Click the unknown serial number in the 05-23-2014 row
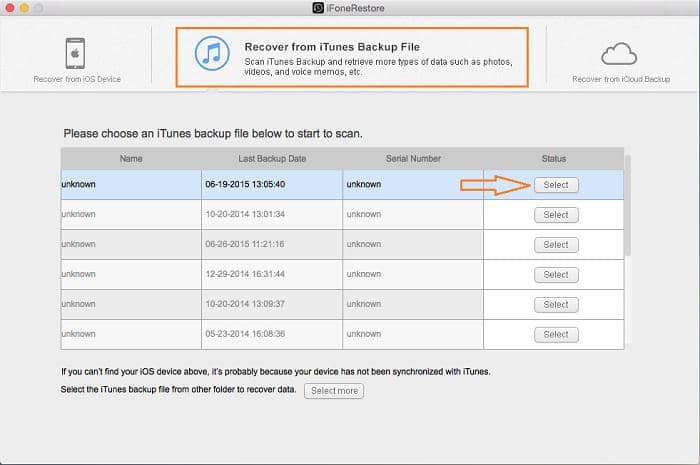The width and height of the screenshot is (700, 465). click(x=364, y=334)
